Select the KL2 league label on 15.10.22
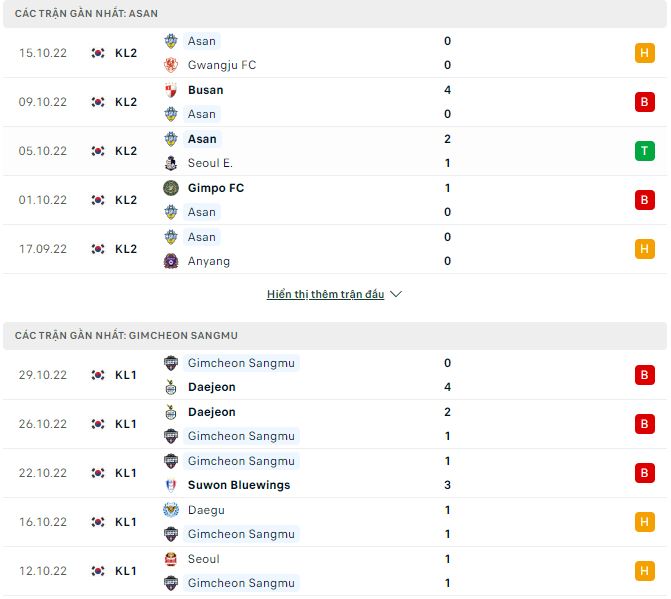The width and height of the screenshot is (671, 599). pyautogui.click(x=126, y=53)
